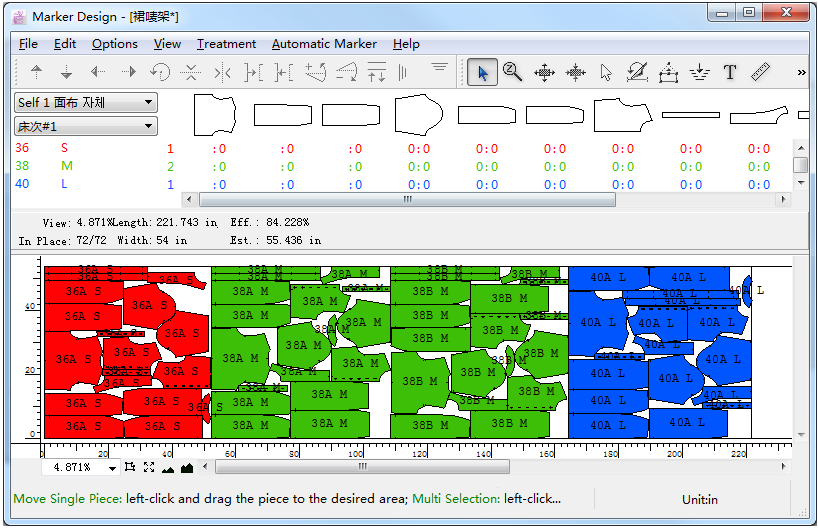Open the zoom percentage dropdown

(112, 467)
